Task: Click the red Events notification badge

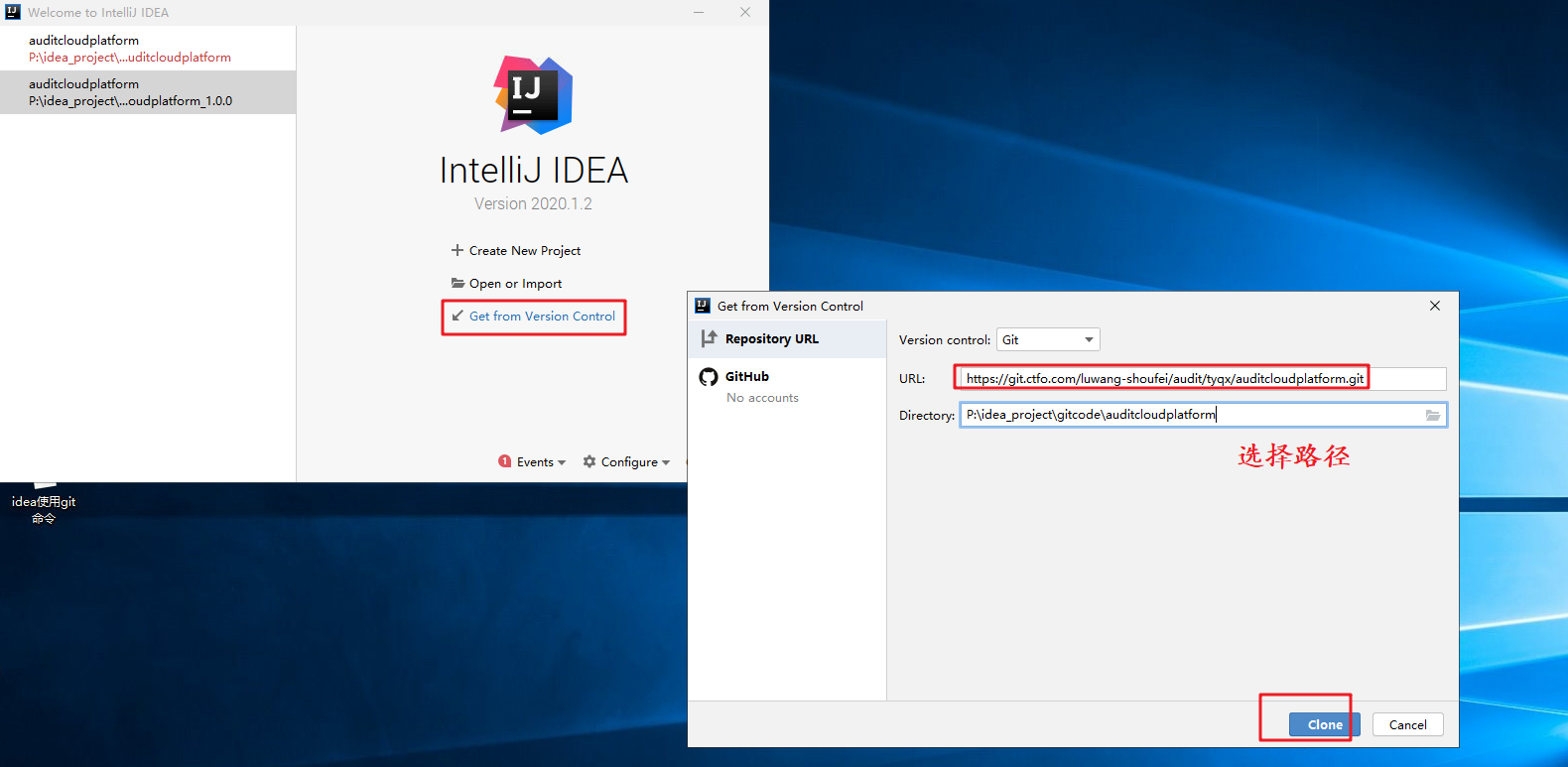Action: tap(504, 461)
